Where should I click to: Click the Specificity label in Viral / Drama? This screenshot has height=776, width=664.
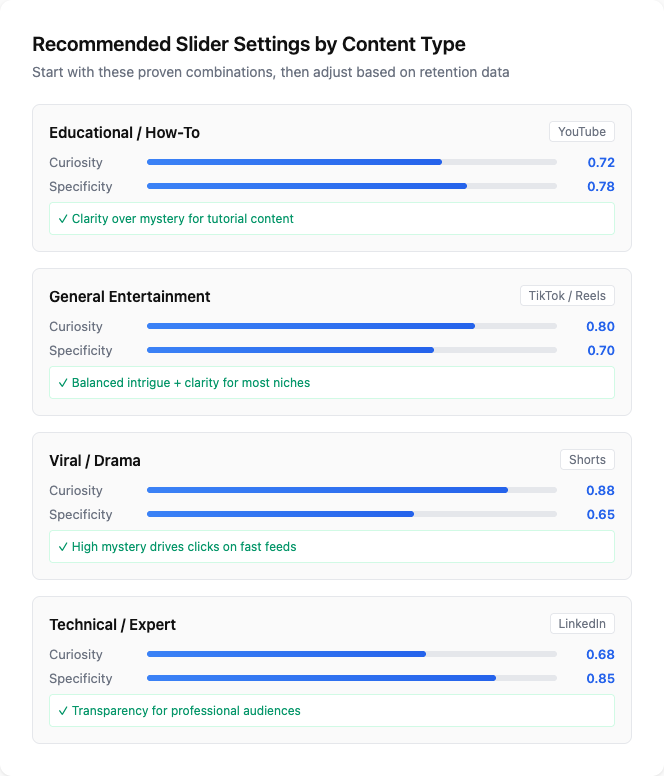(81, 515)
